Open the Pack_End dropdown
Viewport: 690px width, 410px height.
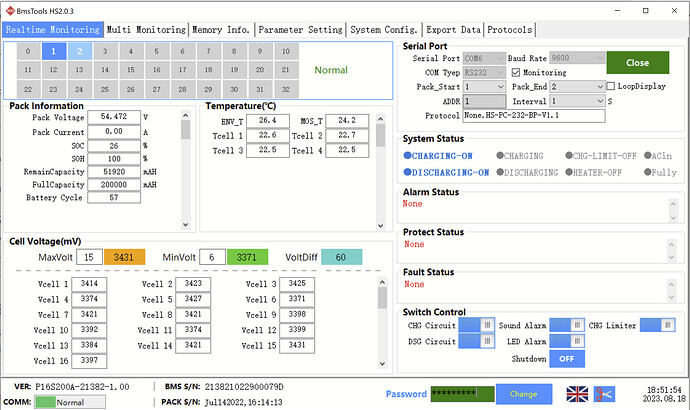577,87
